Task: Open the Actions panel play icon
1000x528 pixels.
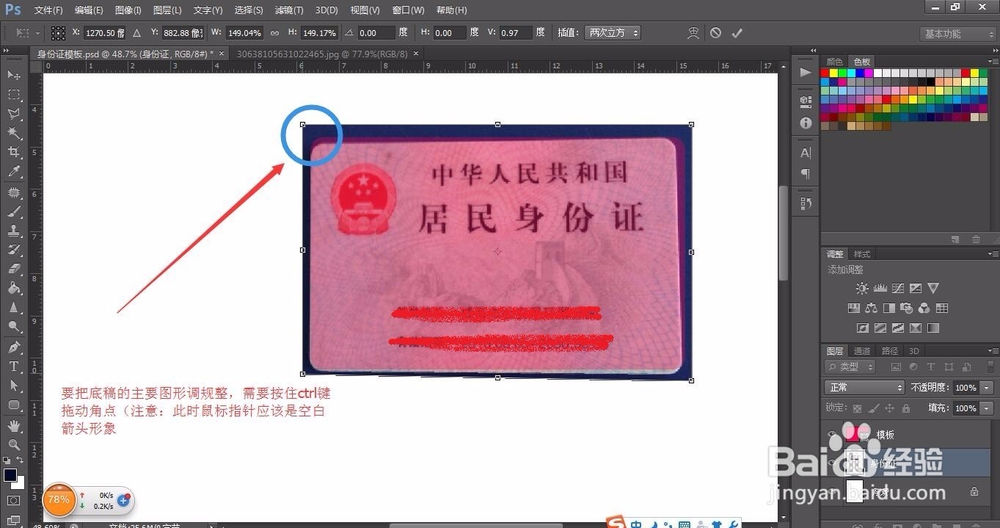Action: (x=805, y=72)
